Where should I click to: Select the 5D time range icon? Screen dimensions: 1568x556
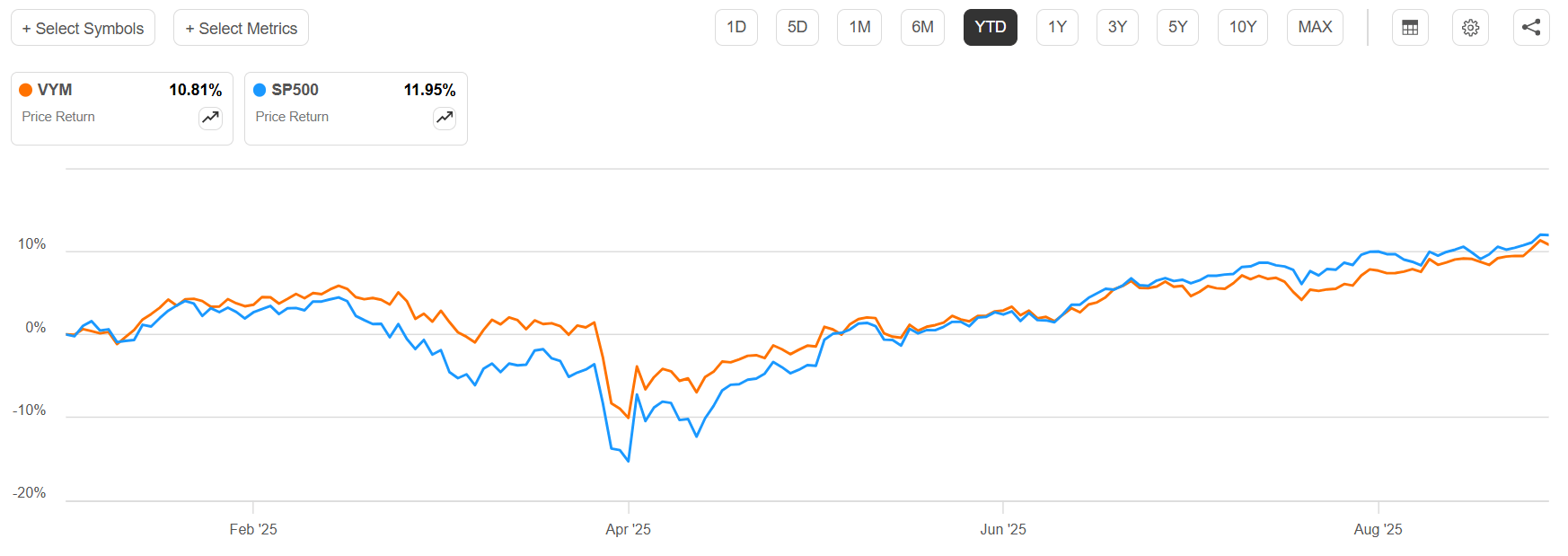pos(797,27)
